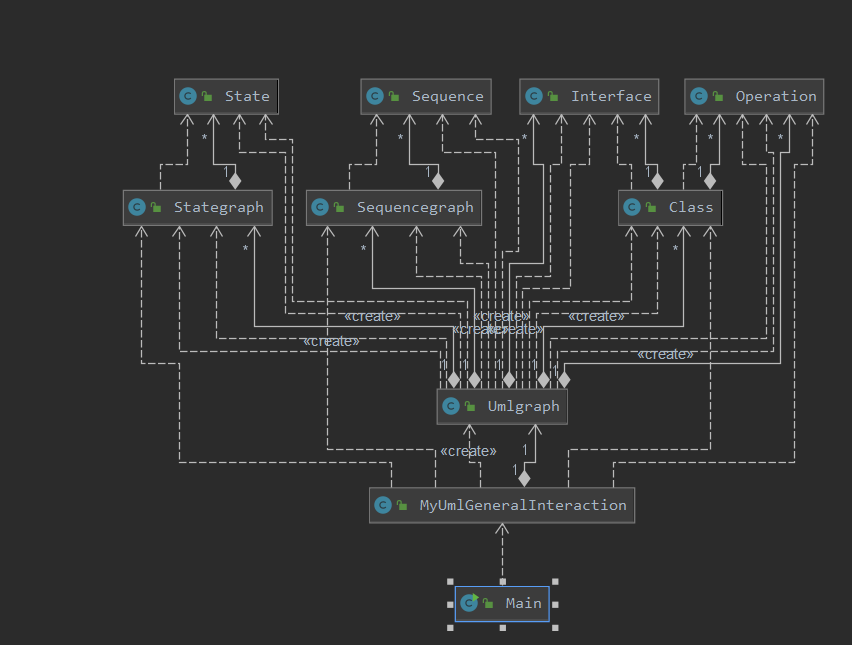Select the Operation class name text
The image size is (852, 645).
click(x=776, y=97)
